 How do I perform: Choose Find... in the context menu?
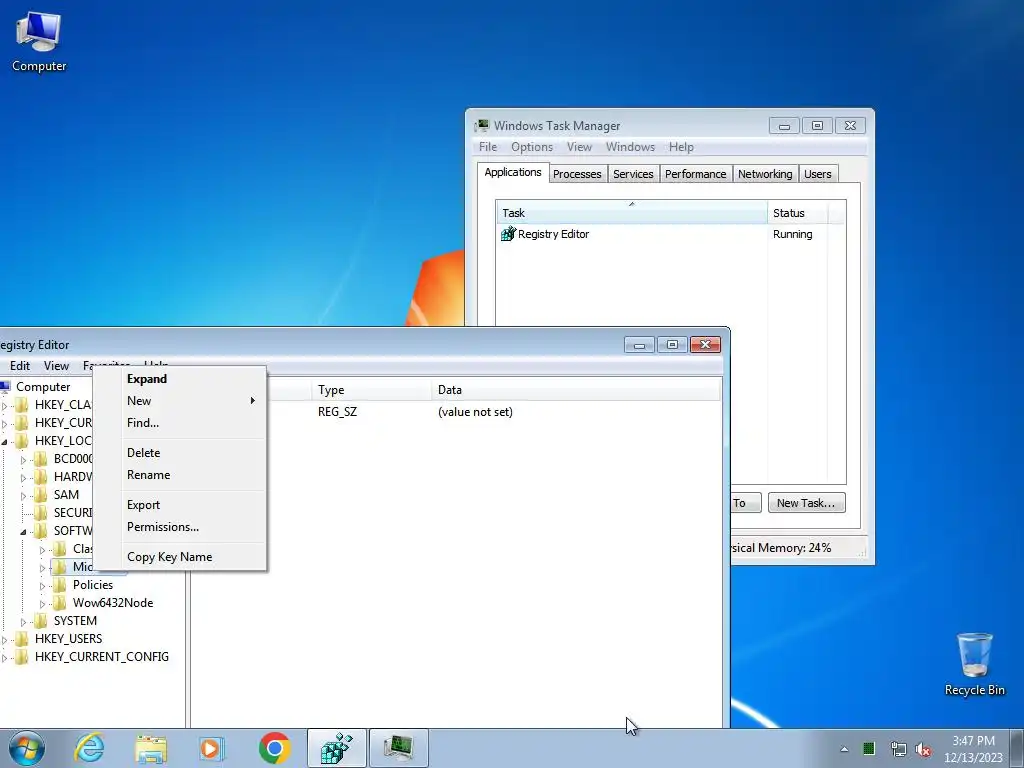[180, 423]
